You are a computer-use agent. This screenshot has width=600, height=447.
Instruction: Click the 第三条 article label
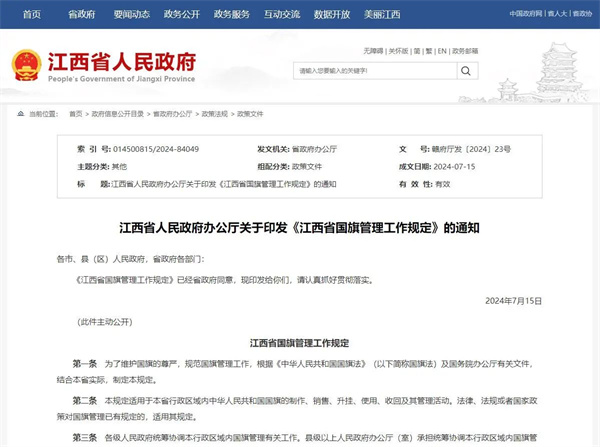coord(85,437)
